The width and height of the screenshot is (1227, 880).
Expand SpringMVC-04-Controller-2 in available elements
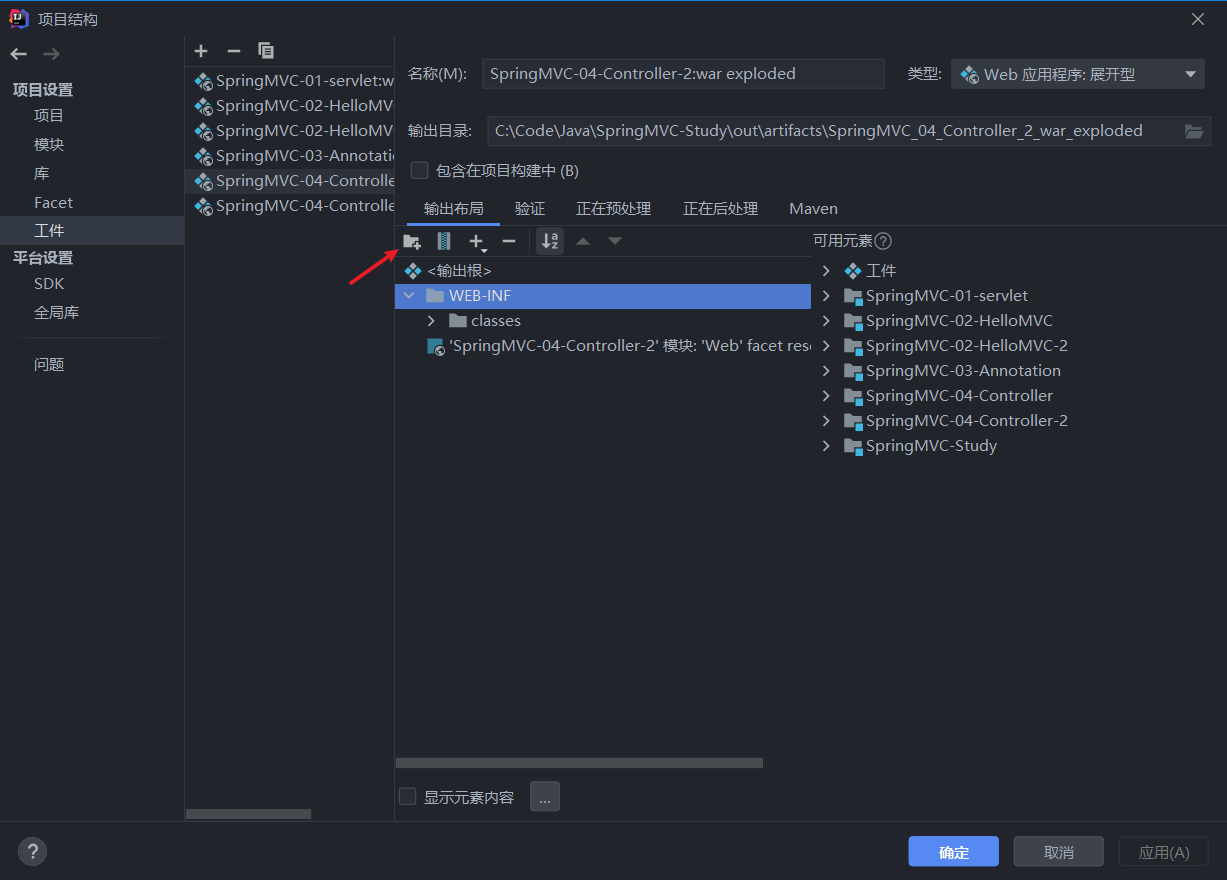click(826, 421)
